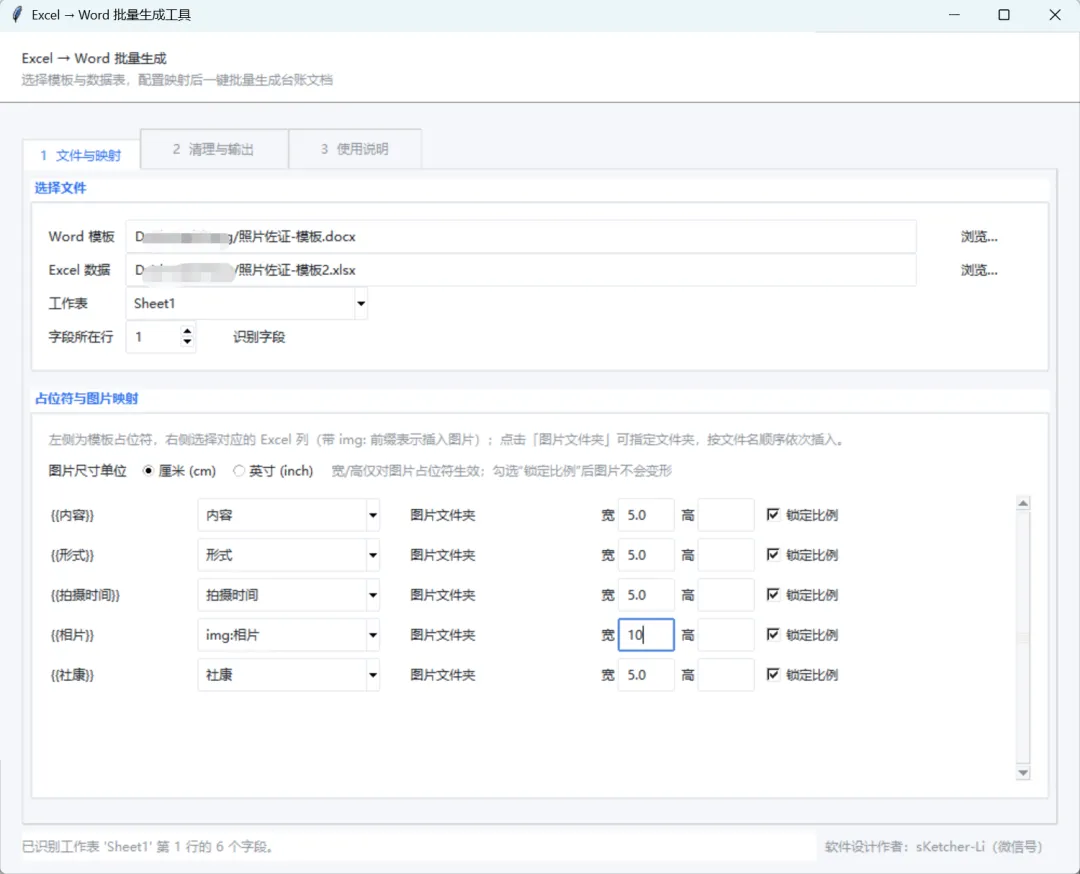The height and width of the screenshot is (874, 1080).
Task: Click the feather app icon in title bar
Action: click(x=17, y=14)
